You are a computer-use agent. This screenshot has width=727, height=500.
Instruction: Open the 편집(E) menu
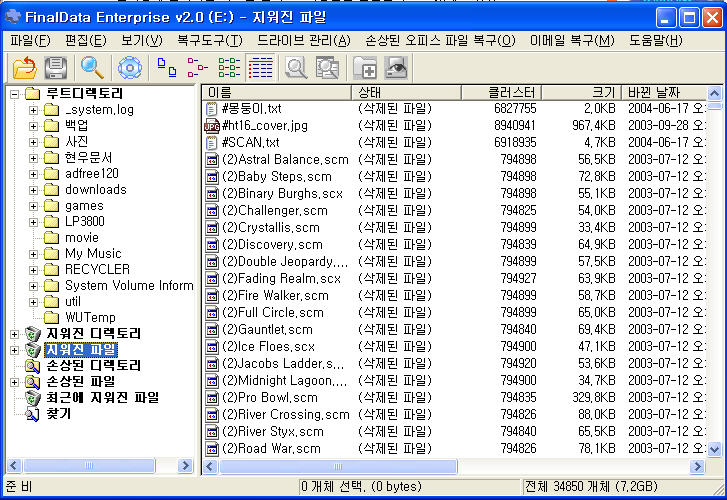[x=85, y=41]
